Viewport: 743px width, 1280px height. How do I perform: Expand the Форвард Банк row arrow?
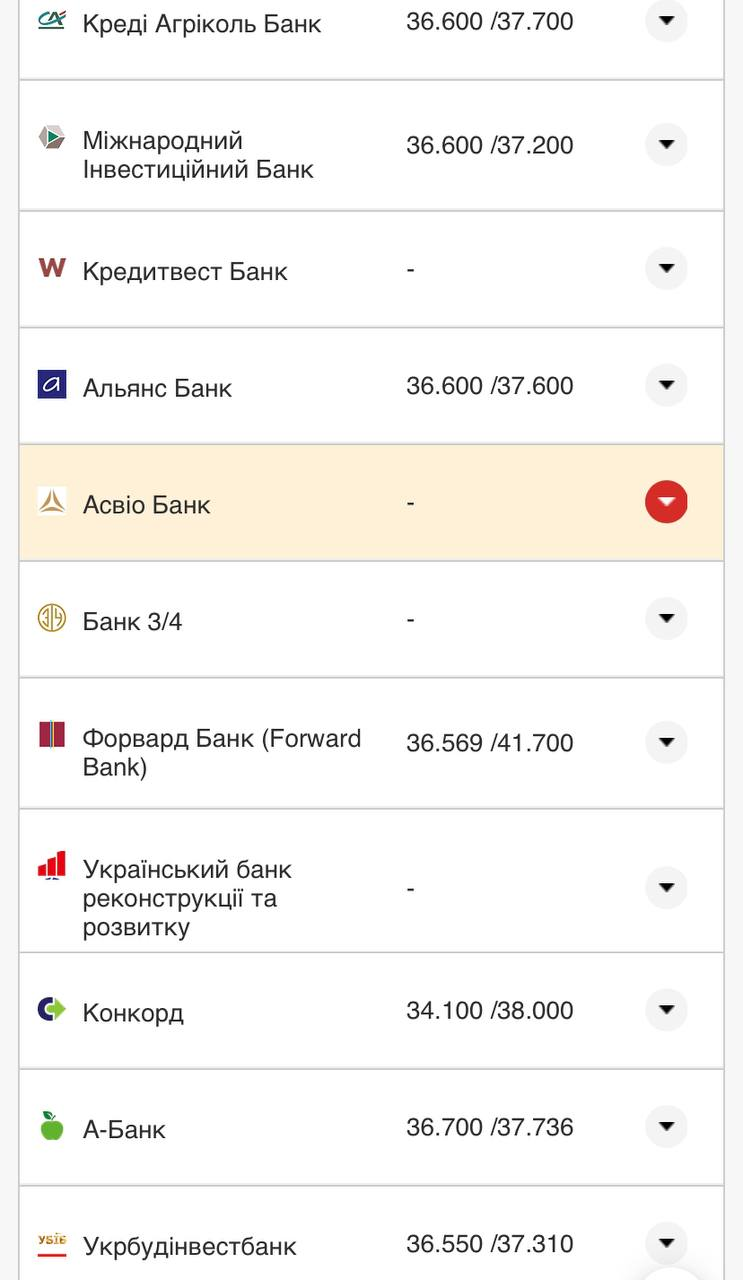(666, 742)
